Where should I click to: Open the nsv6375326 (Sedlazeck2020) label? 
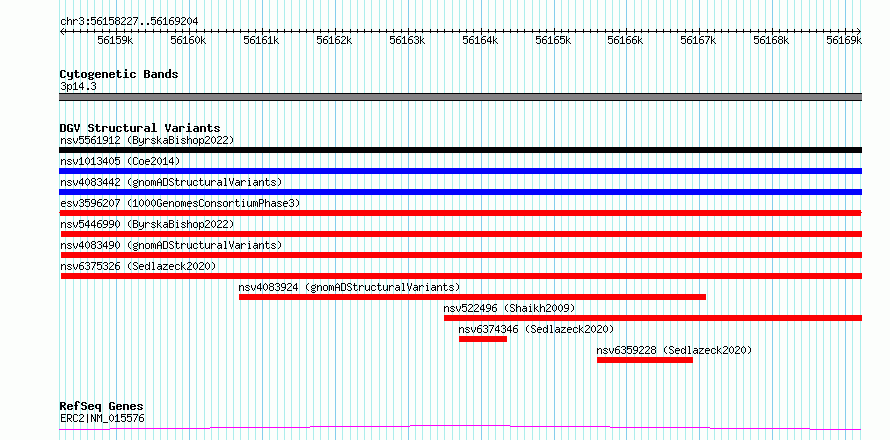pos(138,266)
